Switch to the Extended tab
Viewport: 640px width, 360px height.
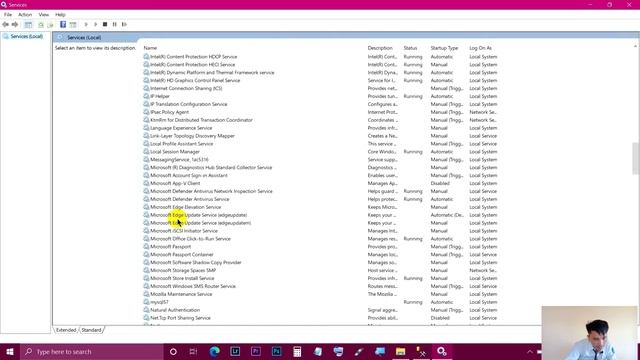click(x=66, y=330)
